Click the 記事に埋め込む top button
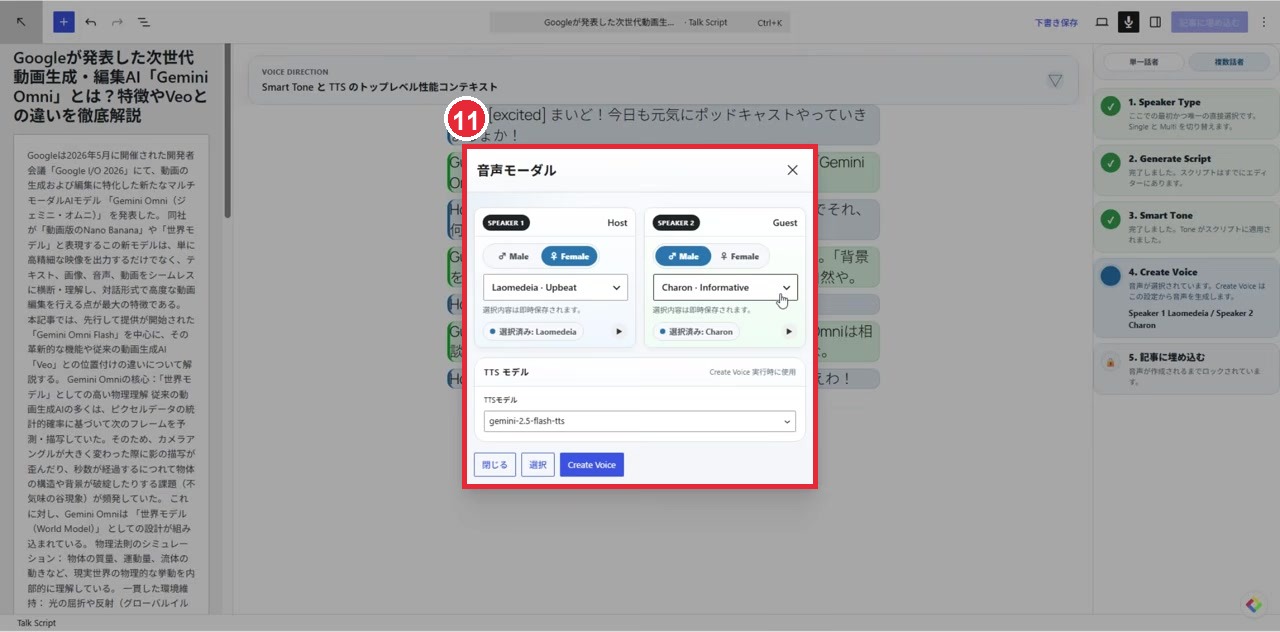This screenshot has height=632, width=1280. tap(1209, 22)
